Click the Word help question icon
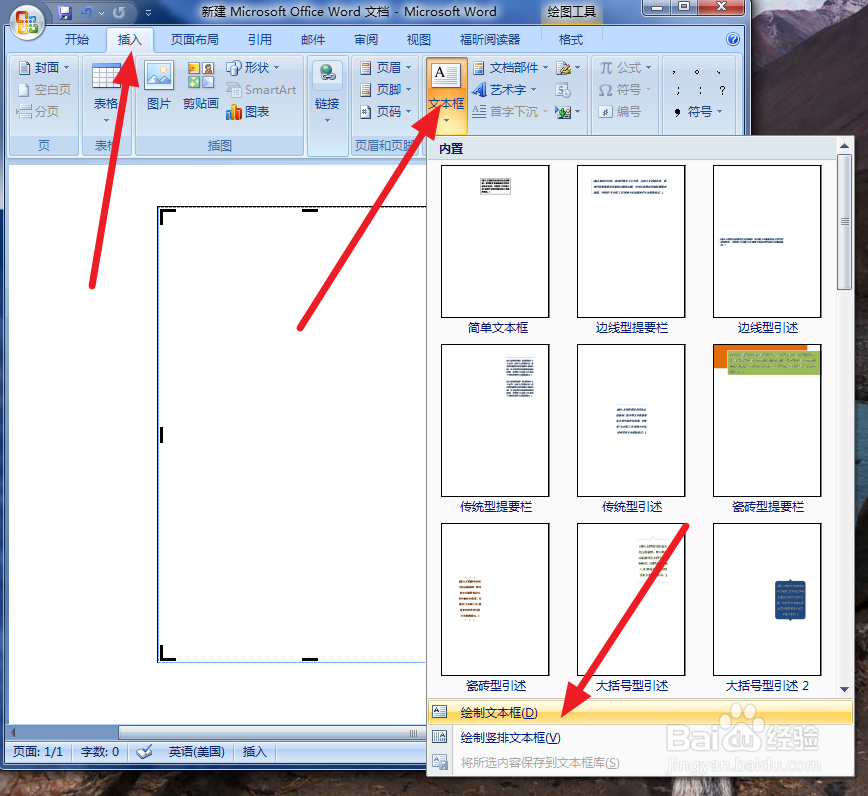 tap(733, 39)
